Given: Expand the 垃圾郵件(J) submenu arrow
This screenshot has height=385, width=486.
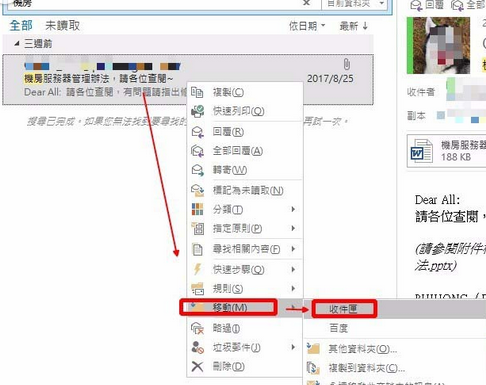Looking at the screenshot, I should (x=293, y=347).
